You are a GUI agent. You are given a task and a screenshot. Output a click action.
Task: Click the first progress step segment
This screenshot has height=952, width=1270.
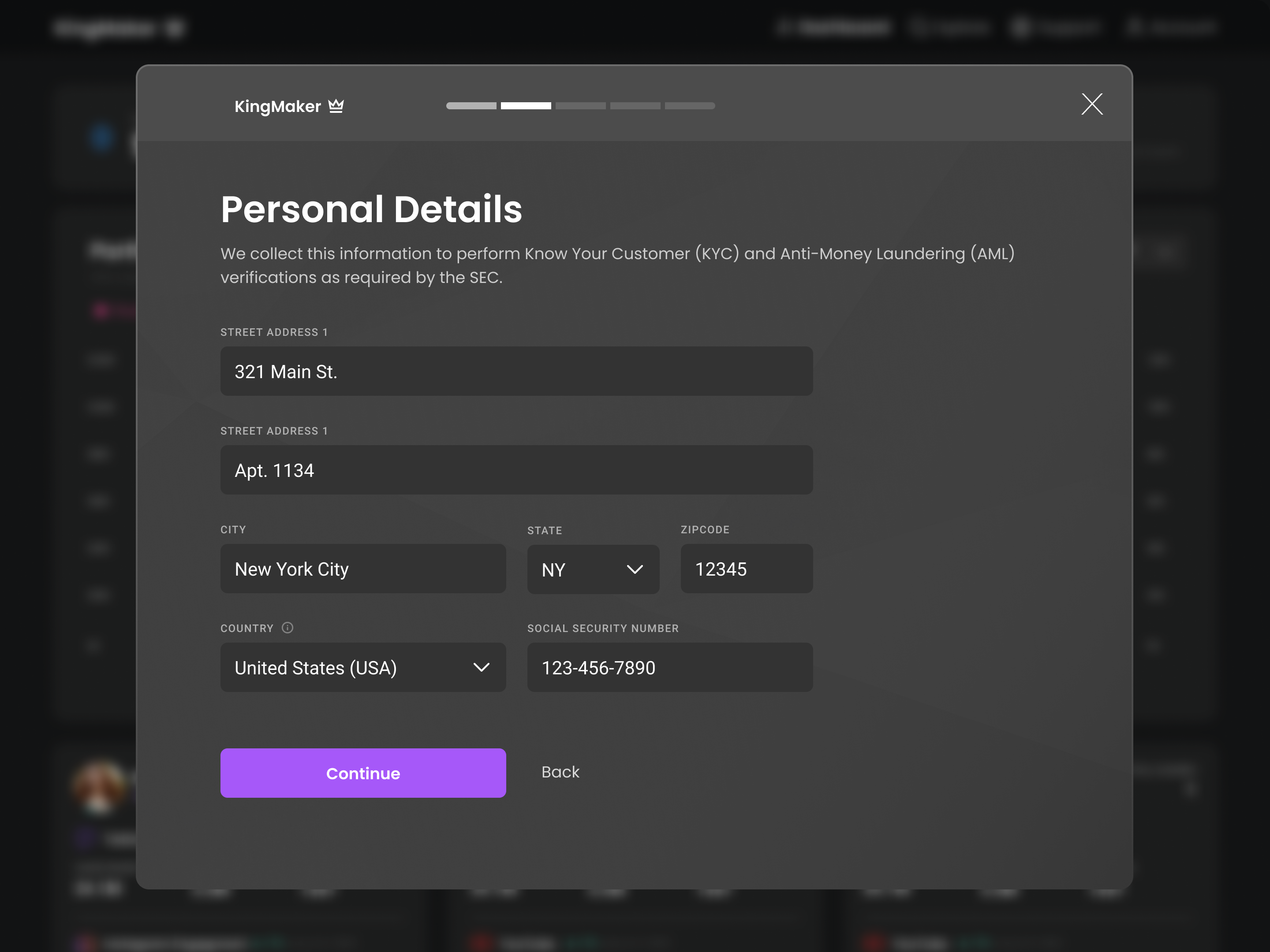coord(471,106)
